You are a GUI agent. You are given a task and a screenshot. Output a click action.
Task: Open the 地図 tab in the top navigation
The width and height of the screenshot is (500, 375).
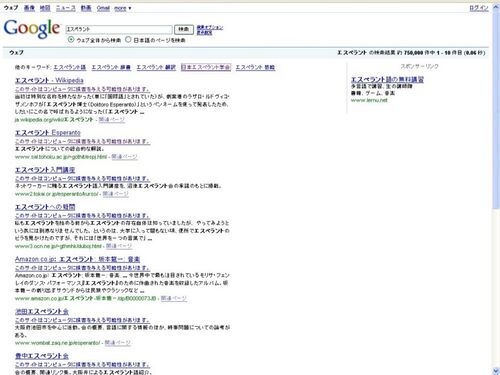[x=45, y=8]
